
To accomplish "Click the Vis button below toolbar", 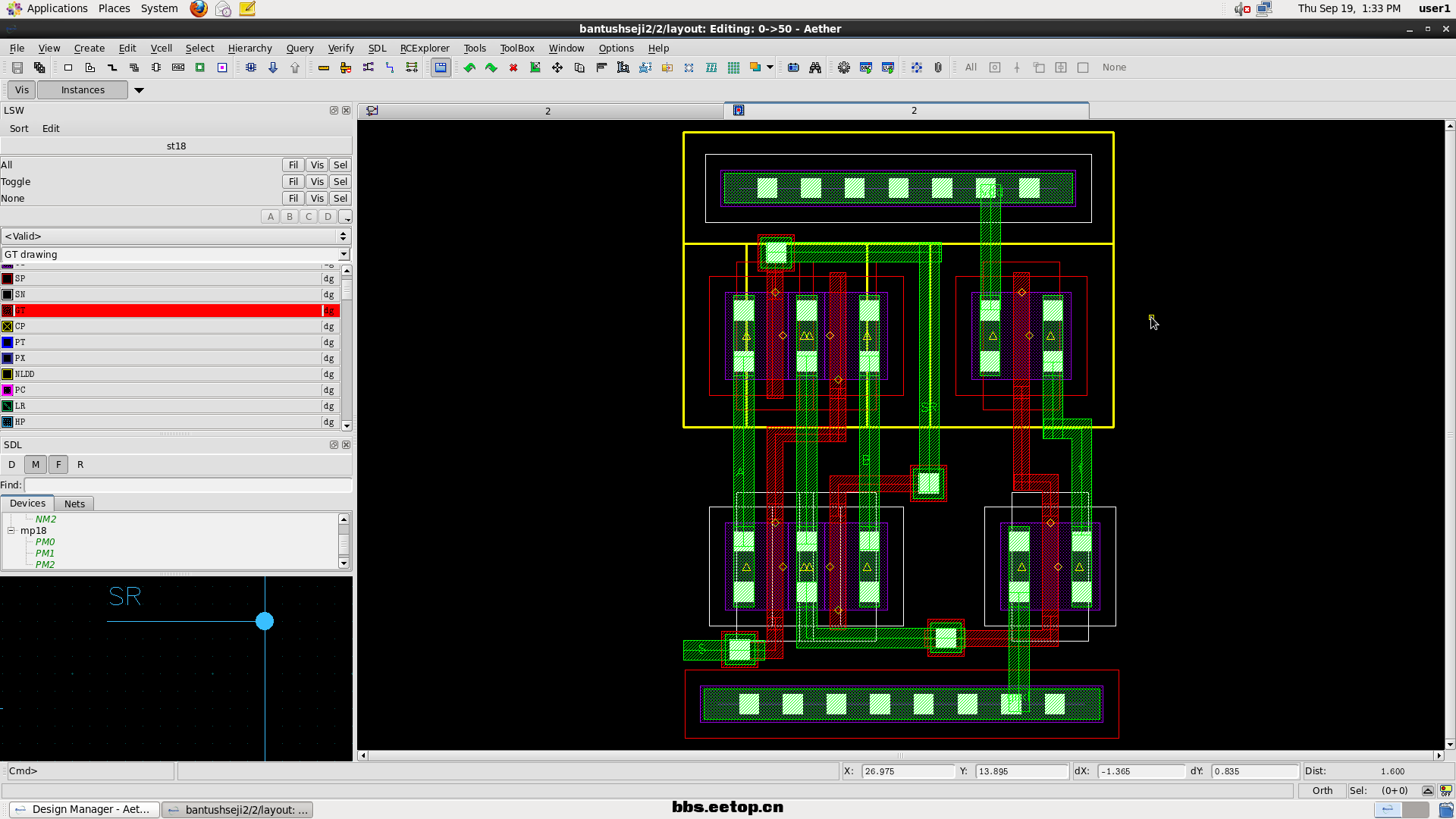I will pos(22,90).
